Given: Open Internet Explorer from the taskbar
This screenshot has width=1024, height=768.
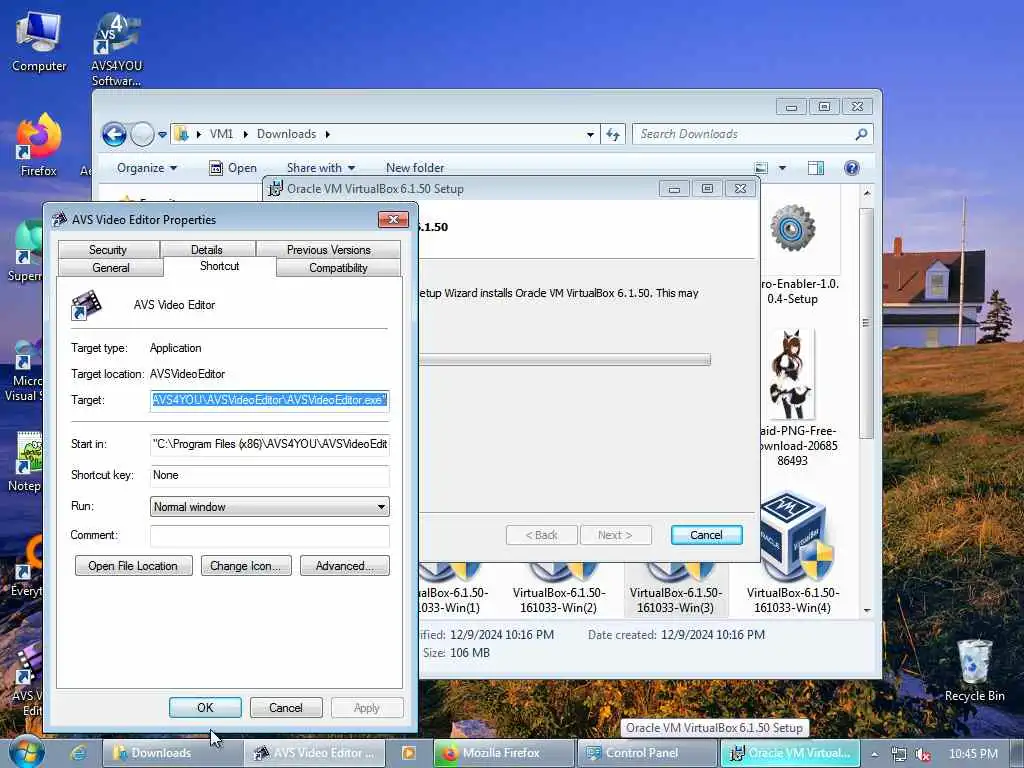Looking at the screenshot, I should point(78,753).
